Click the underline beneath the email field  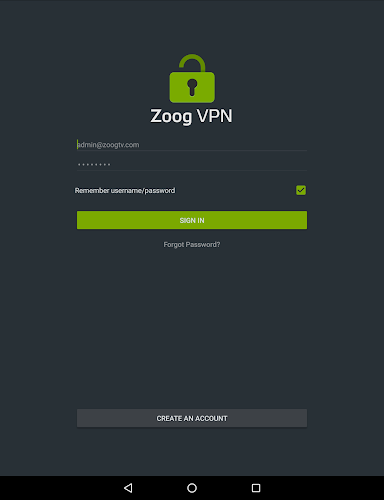coord(192,151)
